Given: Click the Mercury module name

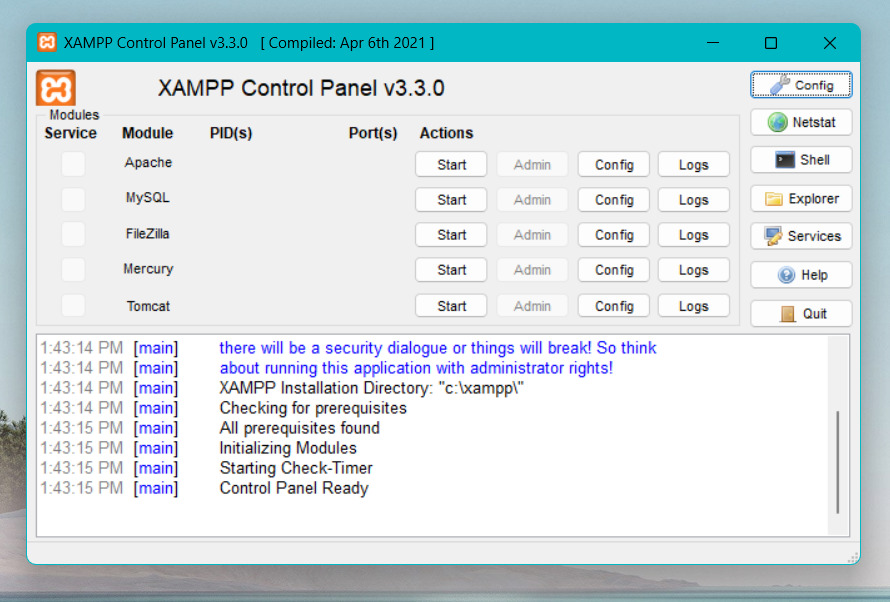Looking at the screenshot, I should click(x=148, y=268).
